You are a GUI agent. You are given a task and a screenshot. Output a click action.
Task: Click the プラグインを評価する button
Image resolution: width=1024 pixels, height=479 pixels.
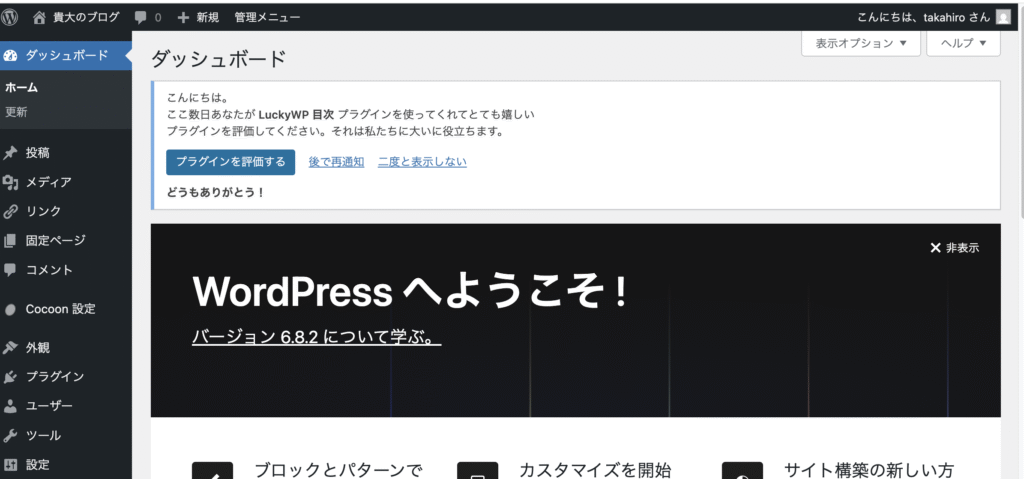(231, 162)
